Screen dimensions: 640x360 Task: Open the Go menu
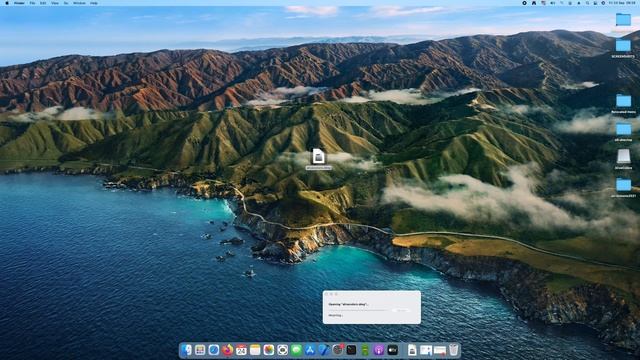click(x=66, y=3)
